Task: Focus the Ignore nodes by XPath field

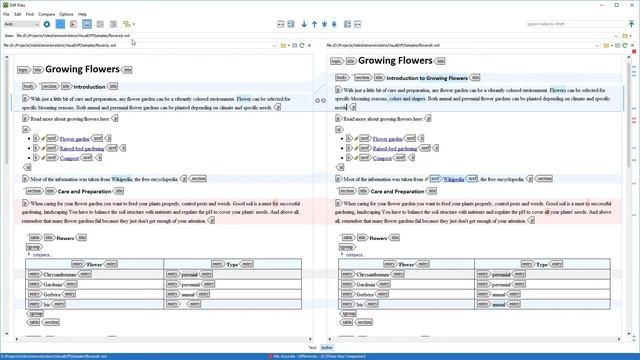Action: pyautogui.click(x=576, y=24)
